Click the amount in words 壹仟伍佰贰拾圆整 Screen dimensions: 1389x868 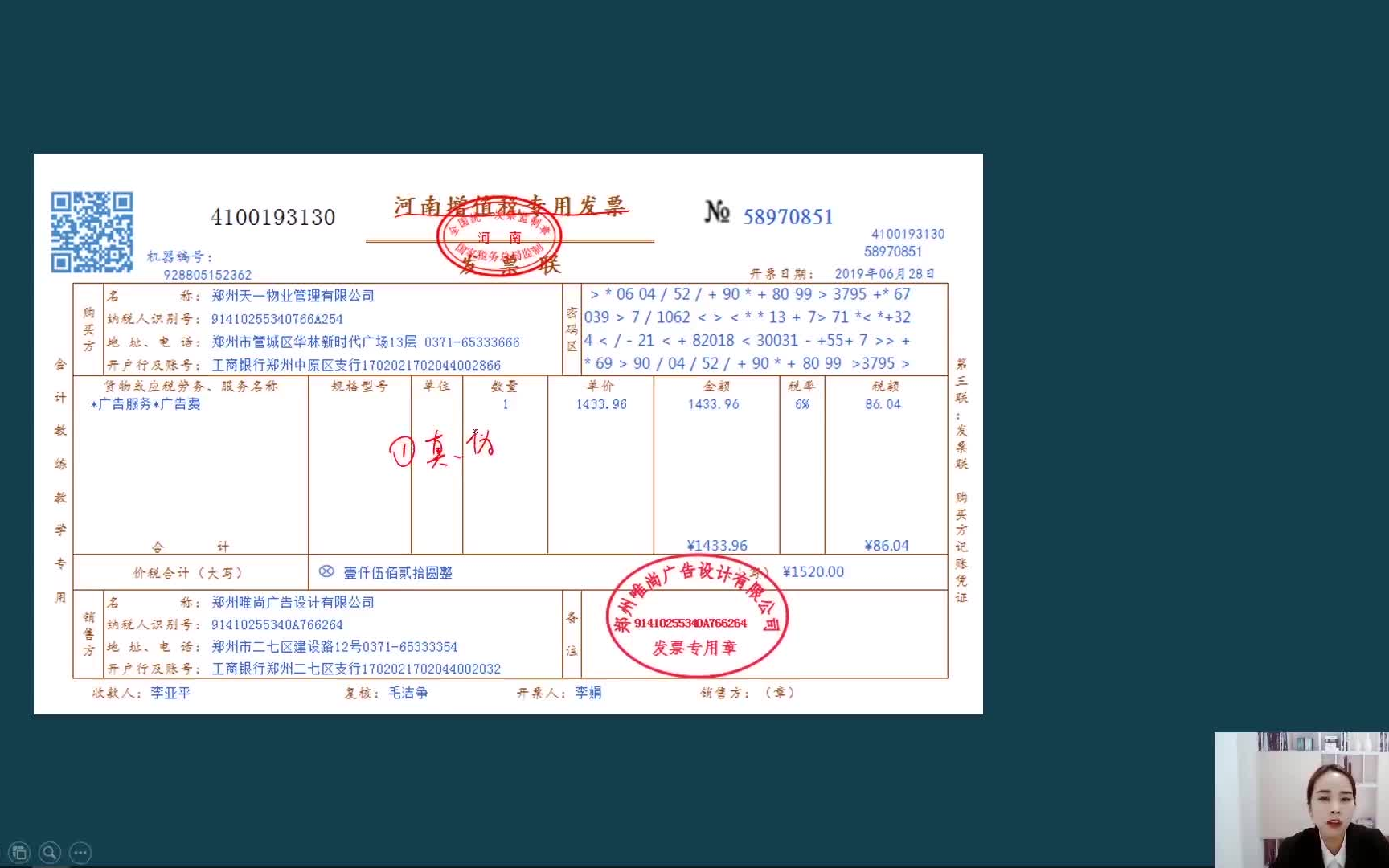(x=398, y=573)
